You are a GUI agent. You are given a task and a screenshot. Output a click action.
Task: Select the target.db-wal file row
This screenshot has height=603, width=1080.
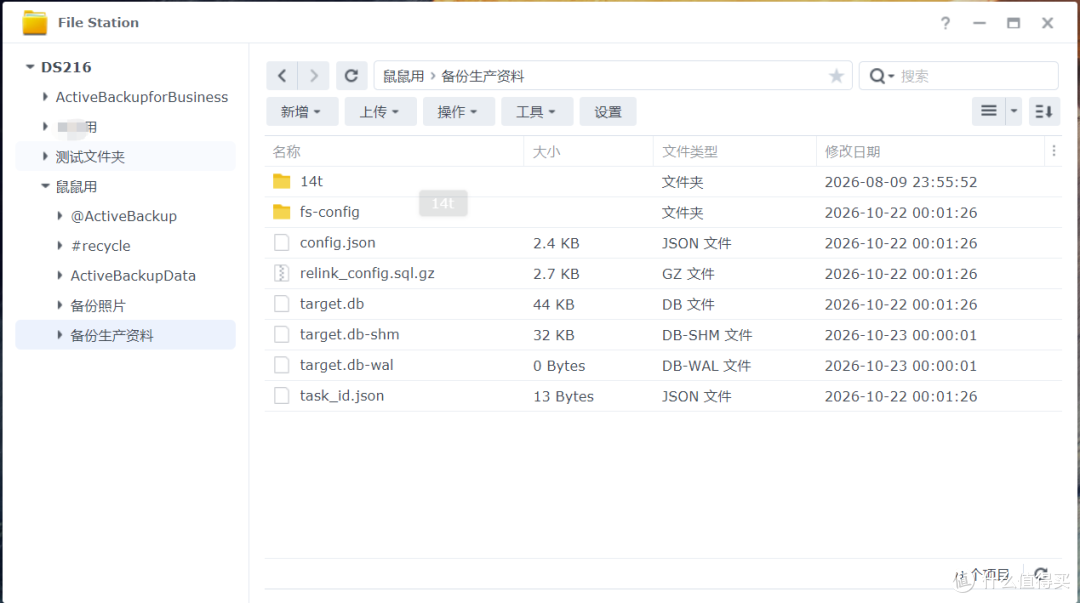pos(663,365)
